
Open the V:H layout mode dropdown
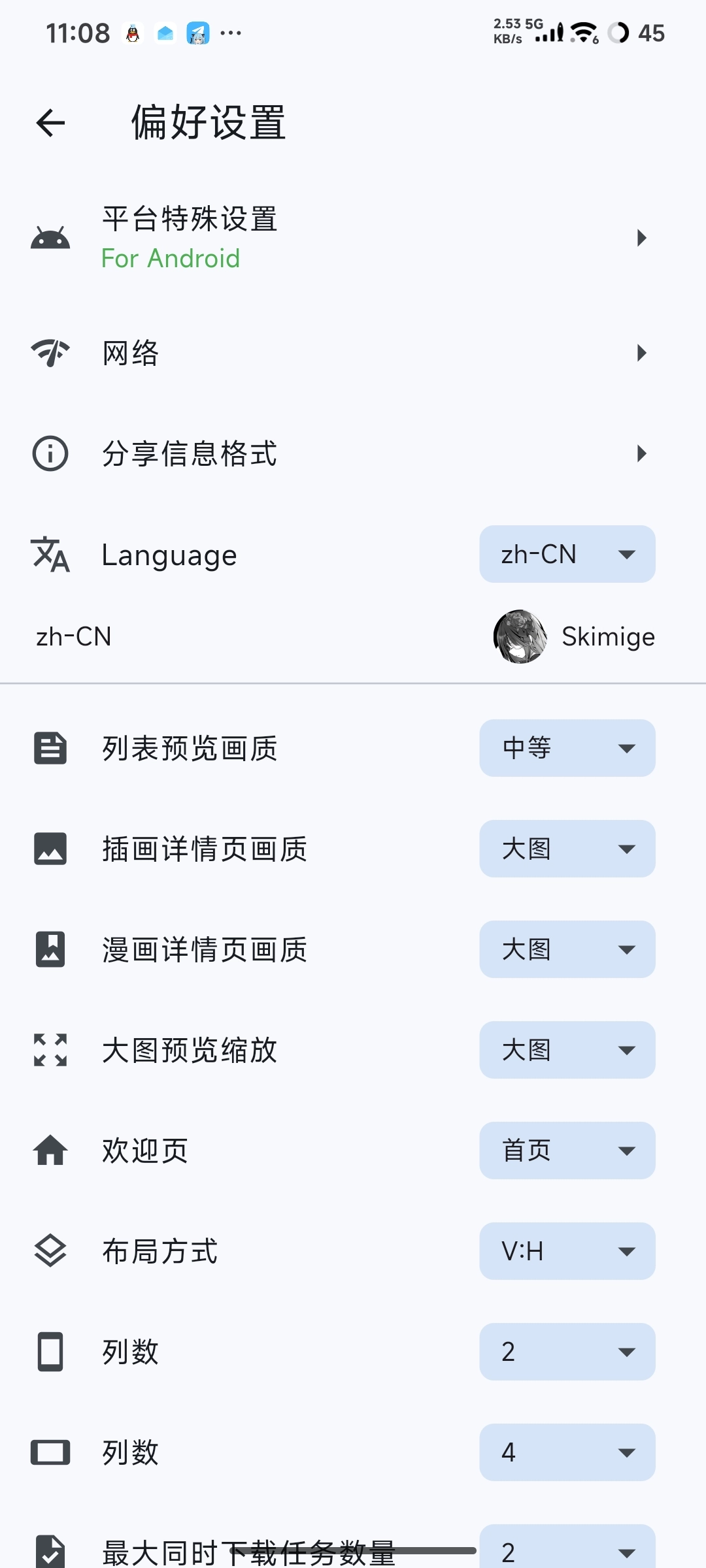(567, 1251)
